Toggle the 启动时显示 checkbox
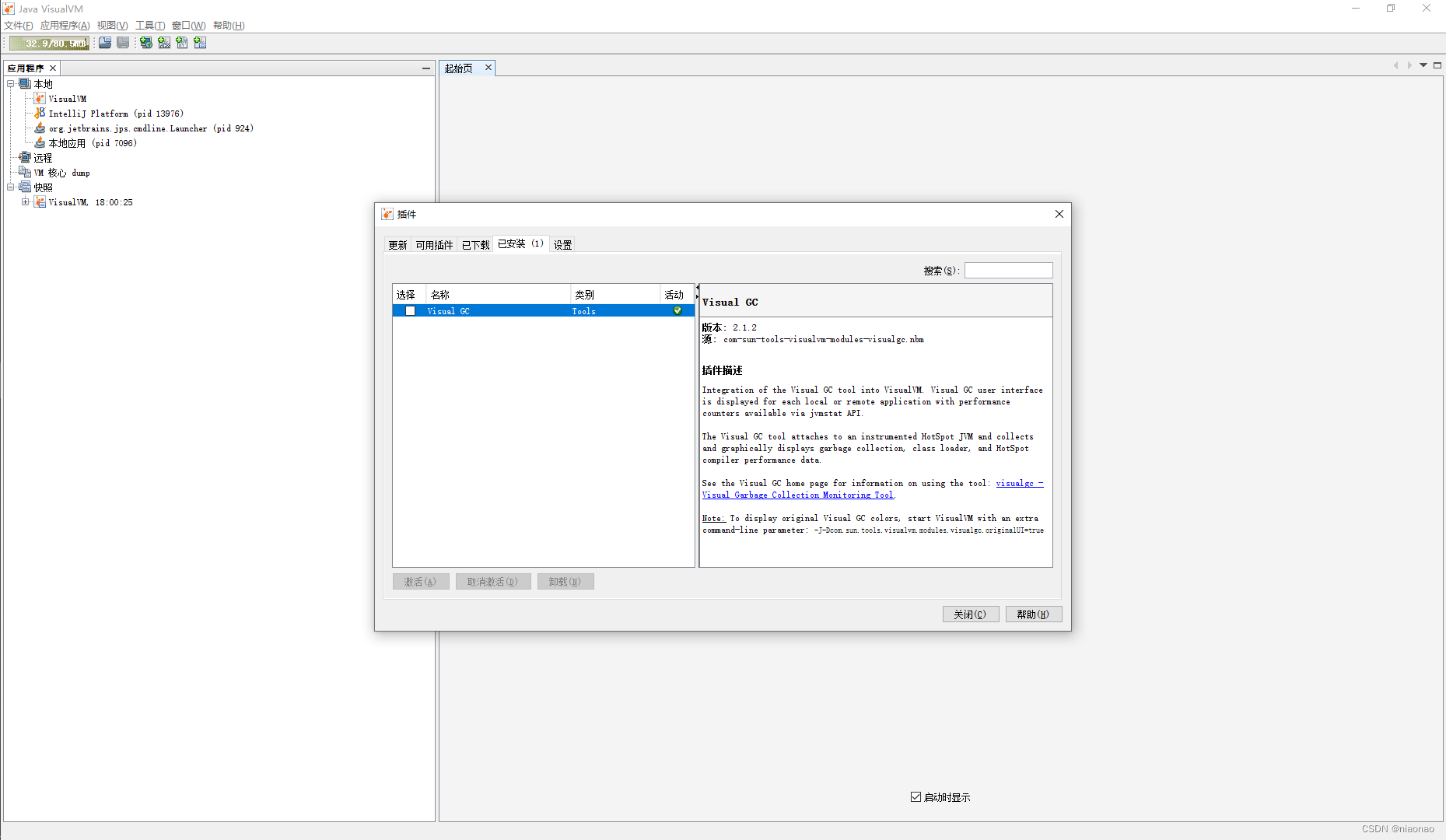Viewport: 1446px width, 840px height. coord(916,796)
